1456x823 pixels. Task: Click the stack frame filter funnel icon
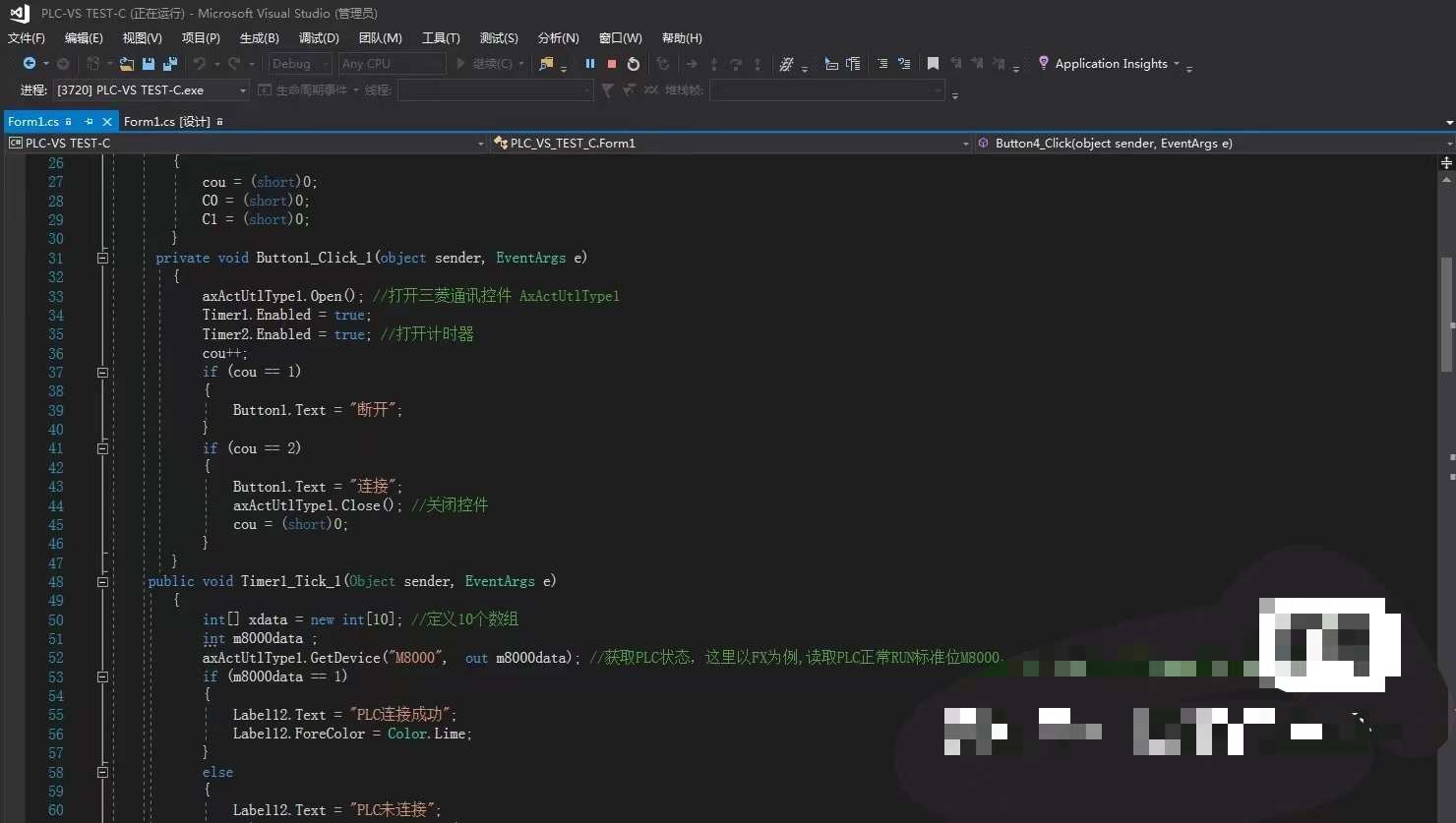608,90
